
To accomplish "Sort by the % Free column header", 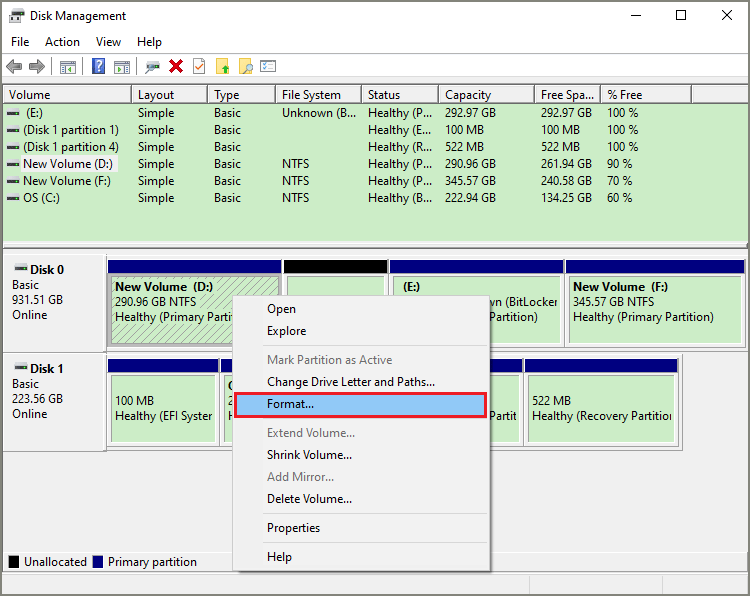I will tap(647, 95).
